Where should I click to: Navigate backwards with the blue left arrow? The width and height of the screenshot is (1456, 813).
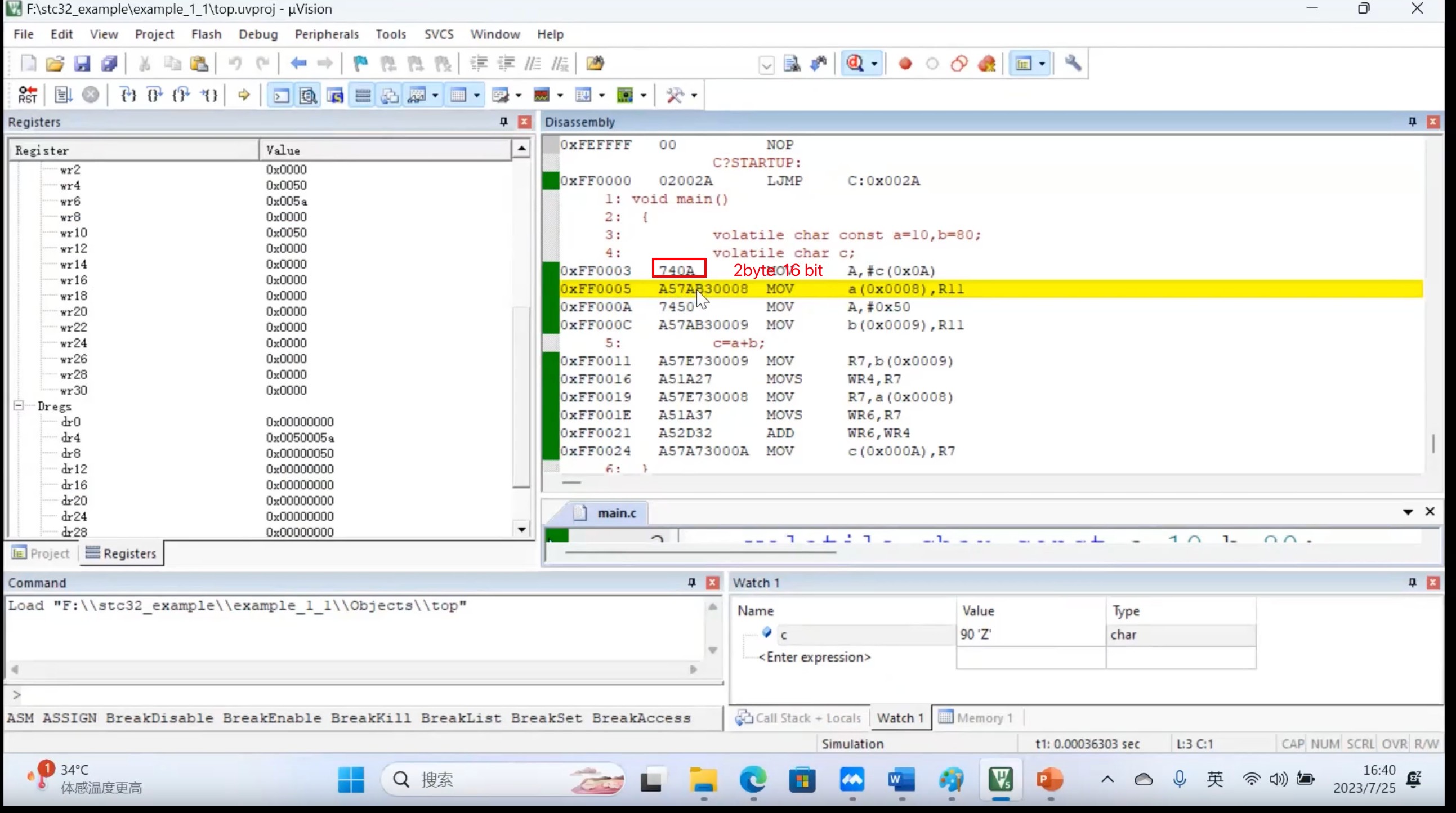(298, 63)
